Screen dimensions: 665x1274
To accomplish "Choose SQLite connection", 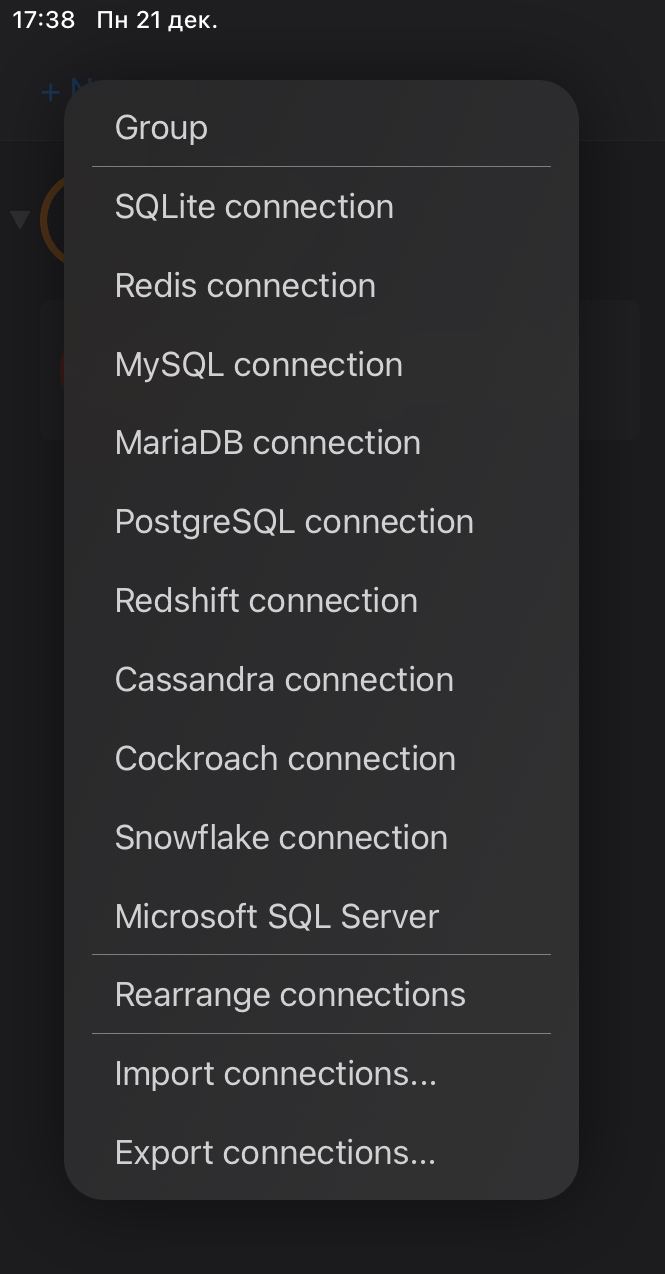I will tap(321, 206).
